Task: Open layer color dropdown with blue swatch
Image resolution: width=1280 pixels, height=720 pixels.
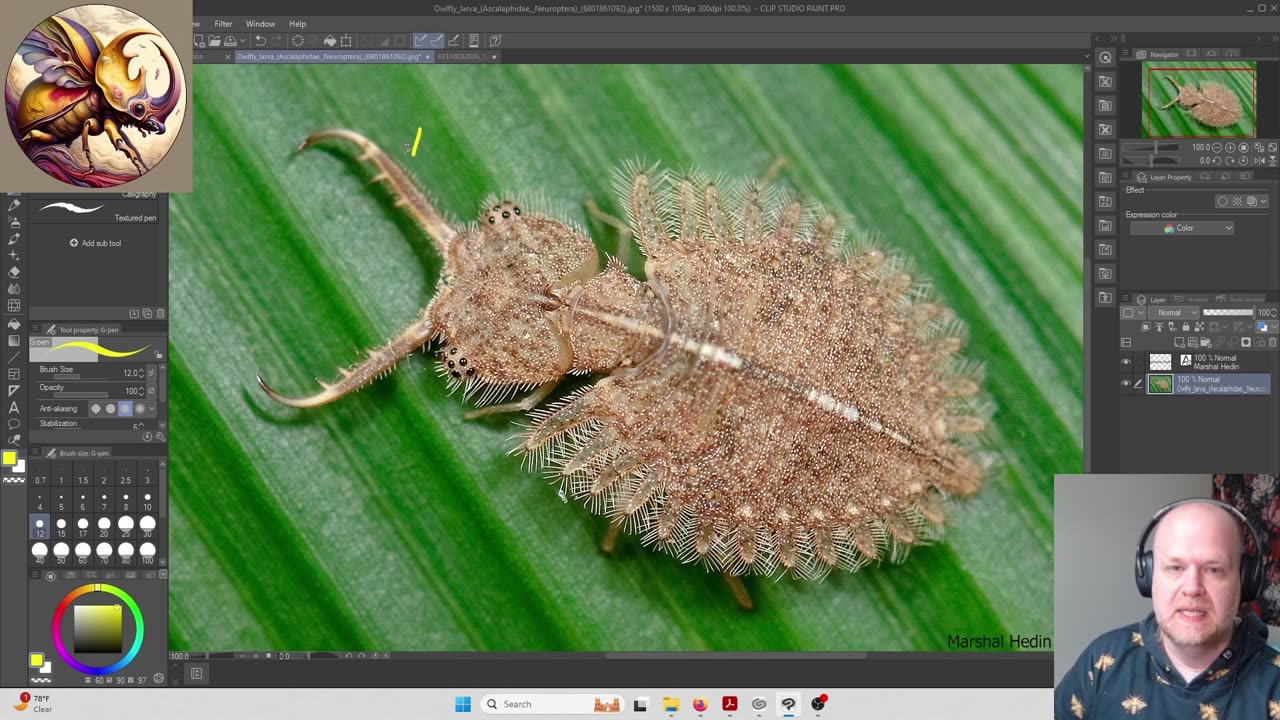Action: [x=1267, y=327]
